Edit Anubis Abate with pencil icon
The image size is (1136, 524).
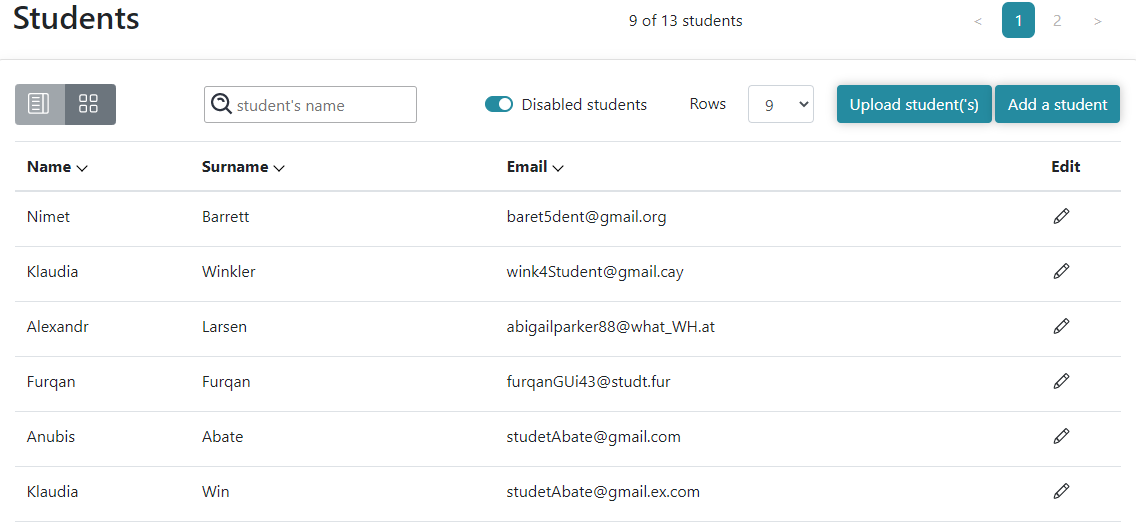tap(1061, 436)
